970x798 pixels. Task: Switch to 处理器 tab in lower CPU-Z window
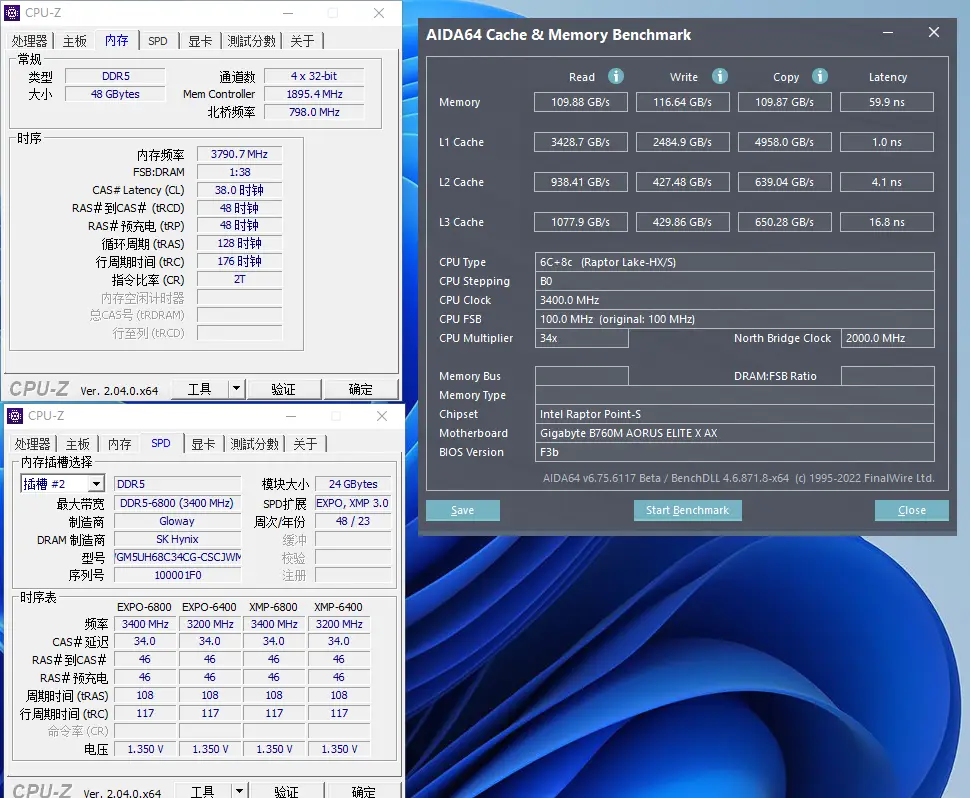(33, 444)
